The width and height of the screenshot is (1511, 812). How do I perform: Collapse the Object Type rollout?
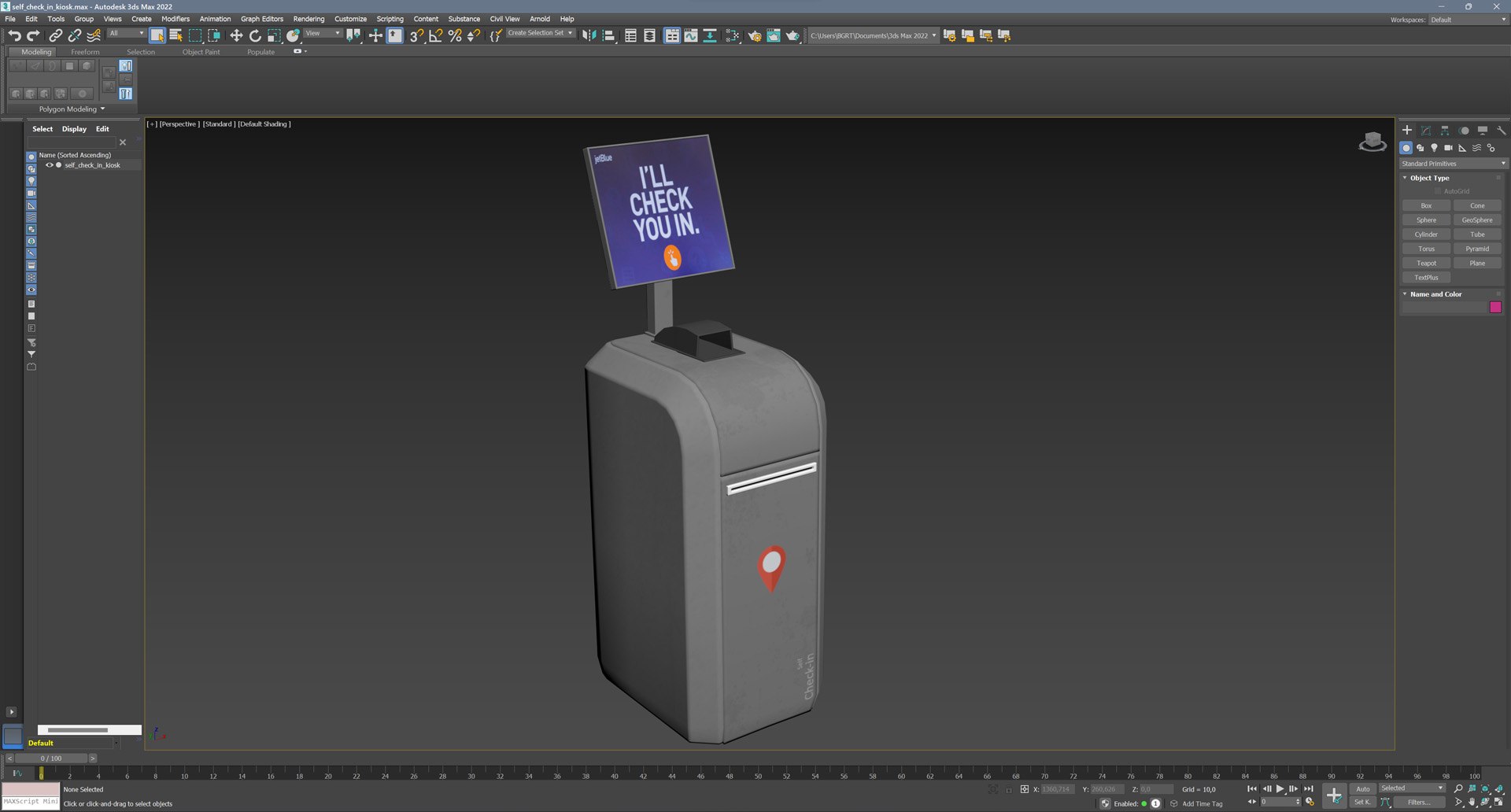coord(1429,178)
